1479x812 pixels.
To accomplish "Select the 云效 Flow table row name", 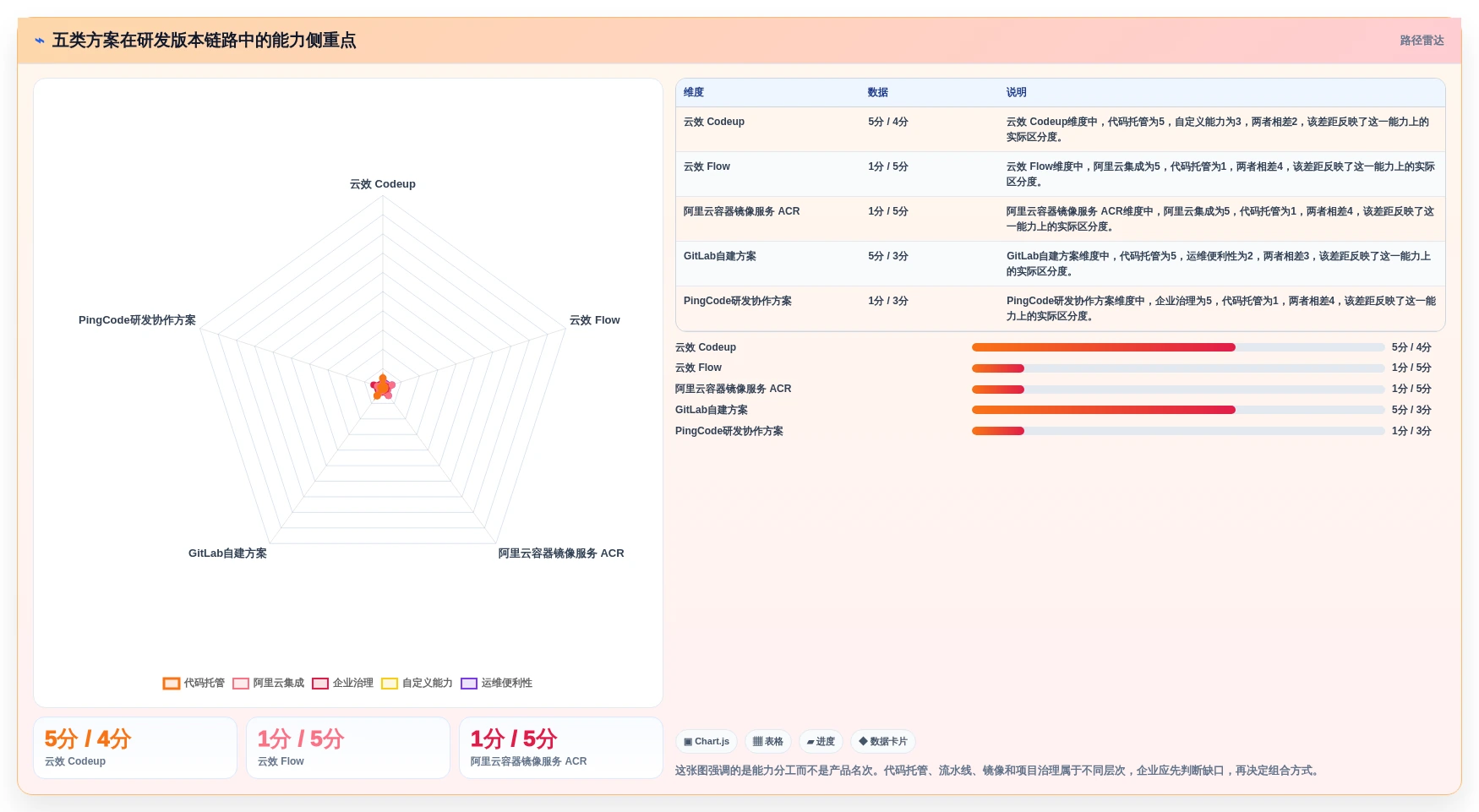I will (707, 166).
